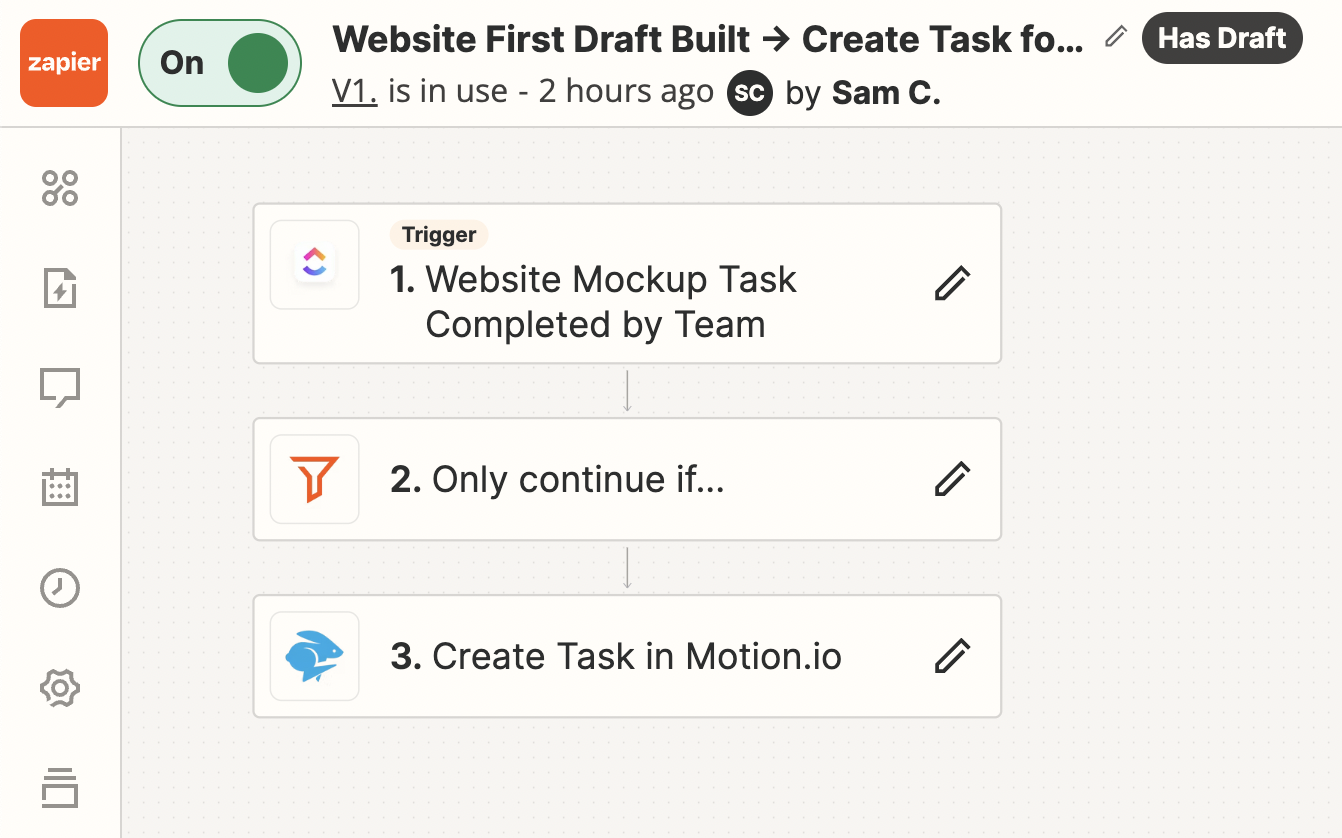This screenshot has width=1342, height=838.
Task: Open the settings gear sidebar icon
Action: (x=60, y=688)
